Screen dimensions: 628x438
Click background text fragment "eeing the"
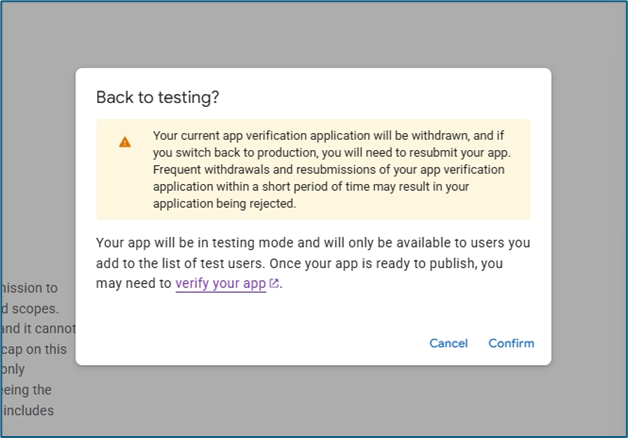click(x=27, y=389)
